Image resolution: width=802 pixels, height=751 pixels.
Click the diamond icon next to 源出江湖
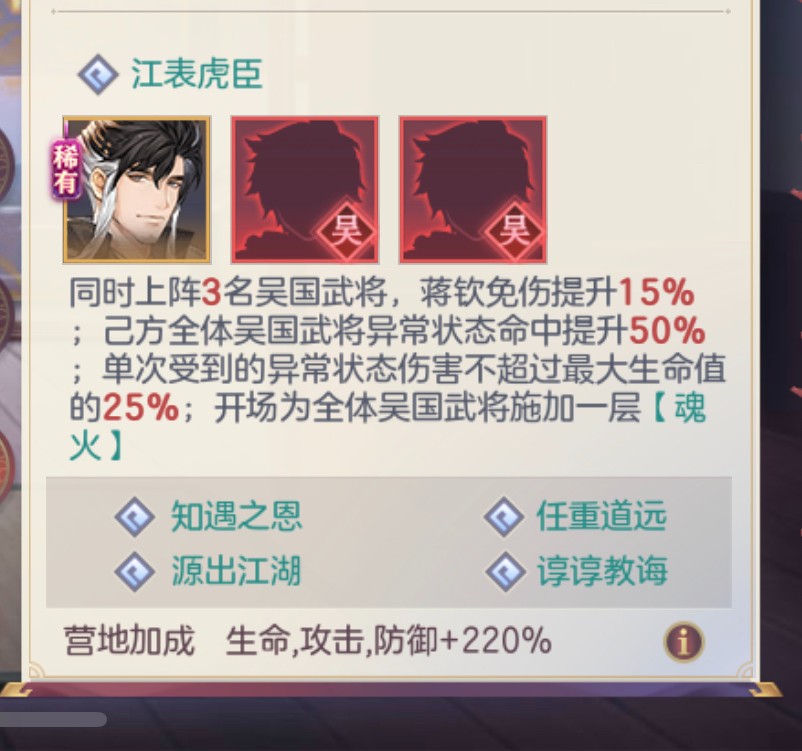point(135,571)
